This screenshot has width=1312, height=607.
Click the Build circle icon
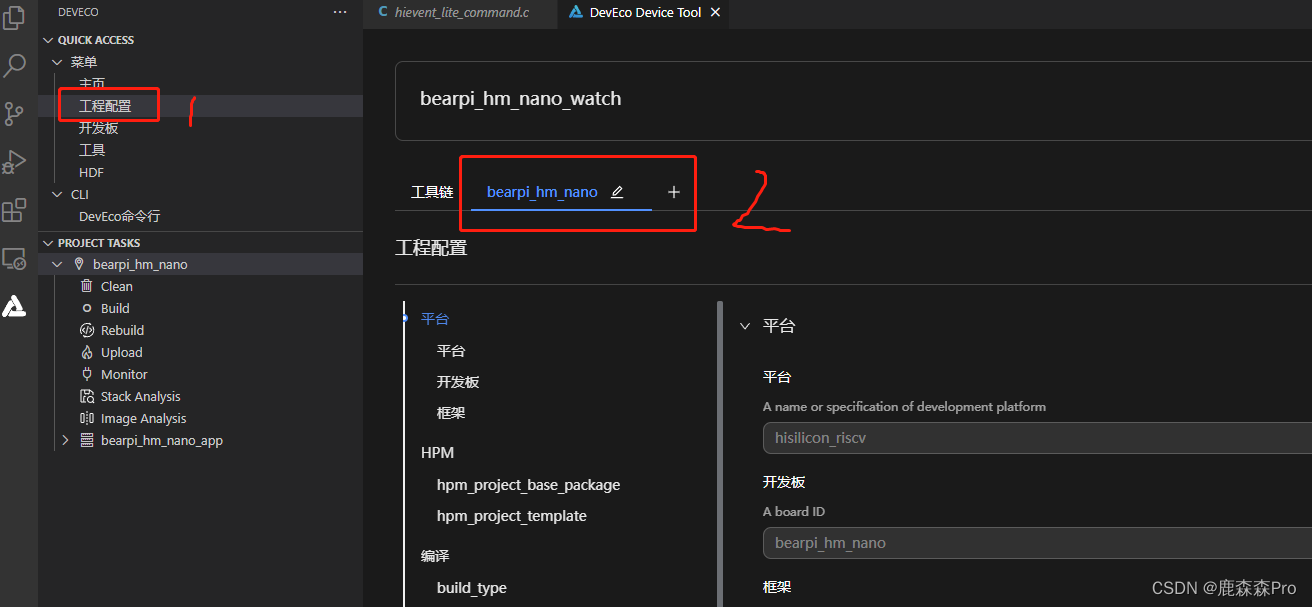87,308
